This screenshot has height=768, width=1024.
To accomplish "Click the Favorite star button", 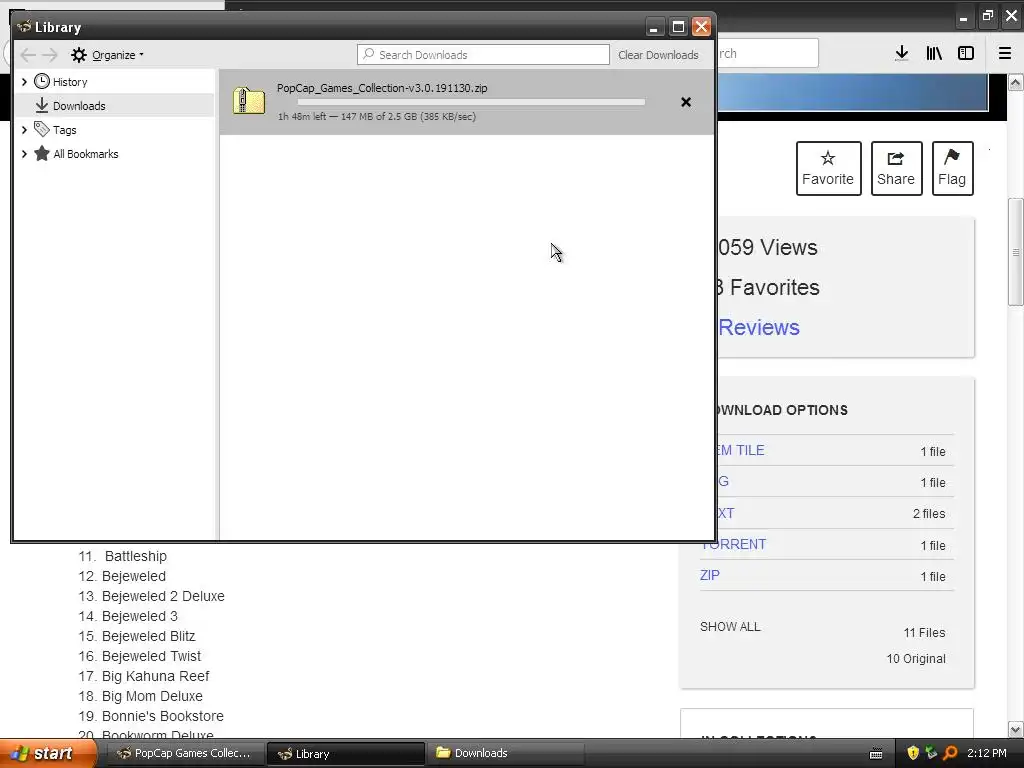I will click(828, 168).
